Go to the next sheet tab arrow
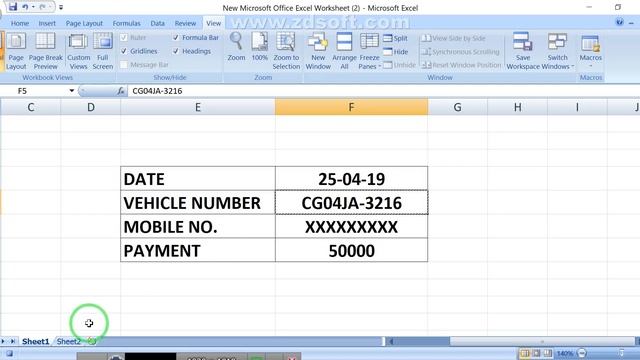This screenshot has width=640, height=360. [x=3, y=341]
